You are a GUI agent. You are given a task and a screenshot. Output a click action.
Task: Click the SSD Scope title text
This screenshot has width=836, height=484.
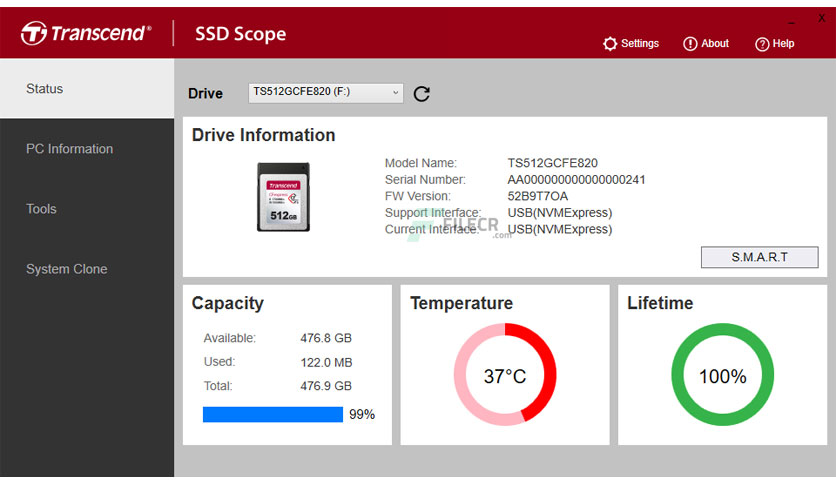coord(240,34)
